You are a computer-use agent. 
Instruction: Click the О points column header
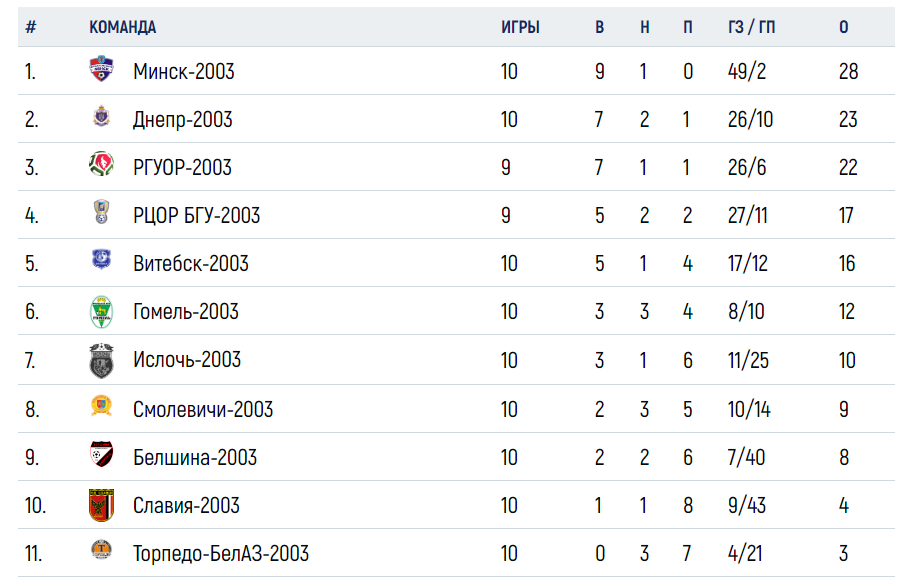pos(843,27)
